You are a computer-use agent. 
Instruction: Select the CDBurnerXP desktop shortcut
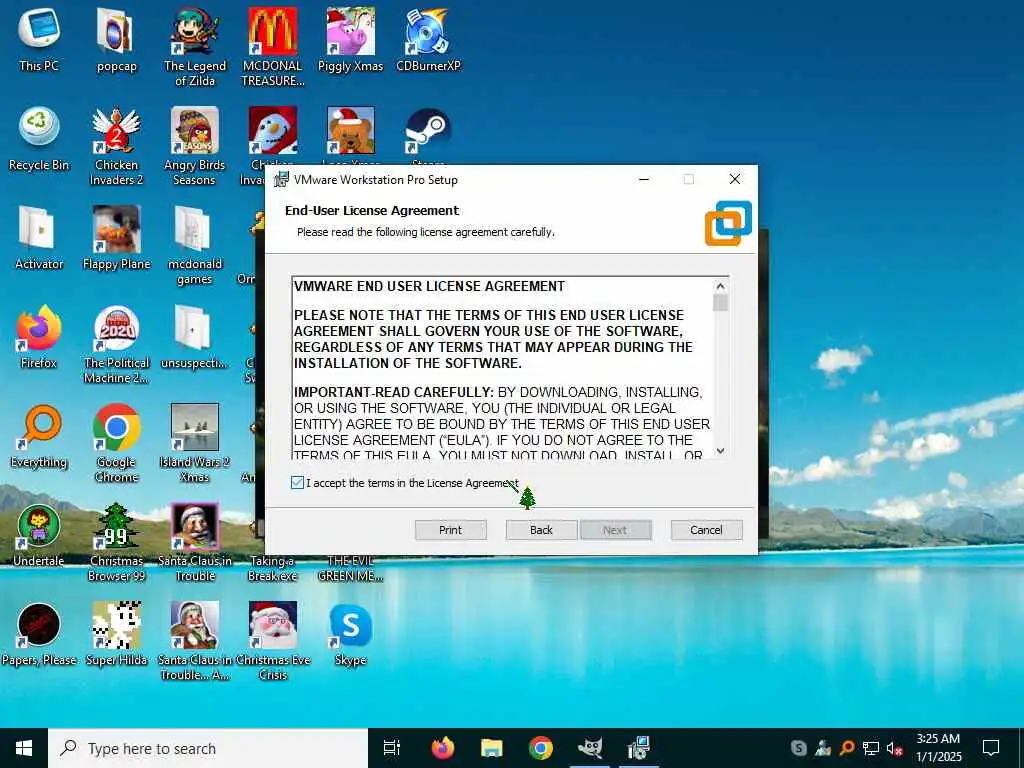(x=428, y=40)
